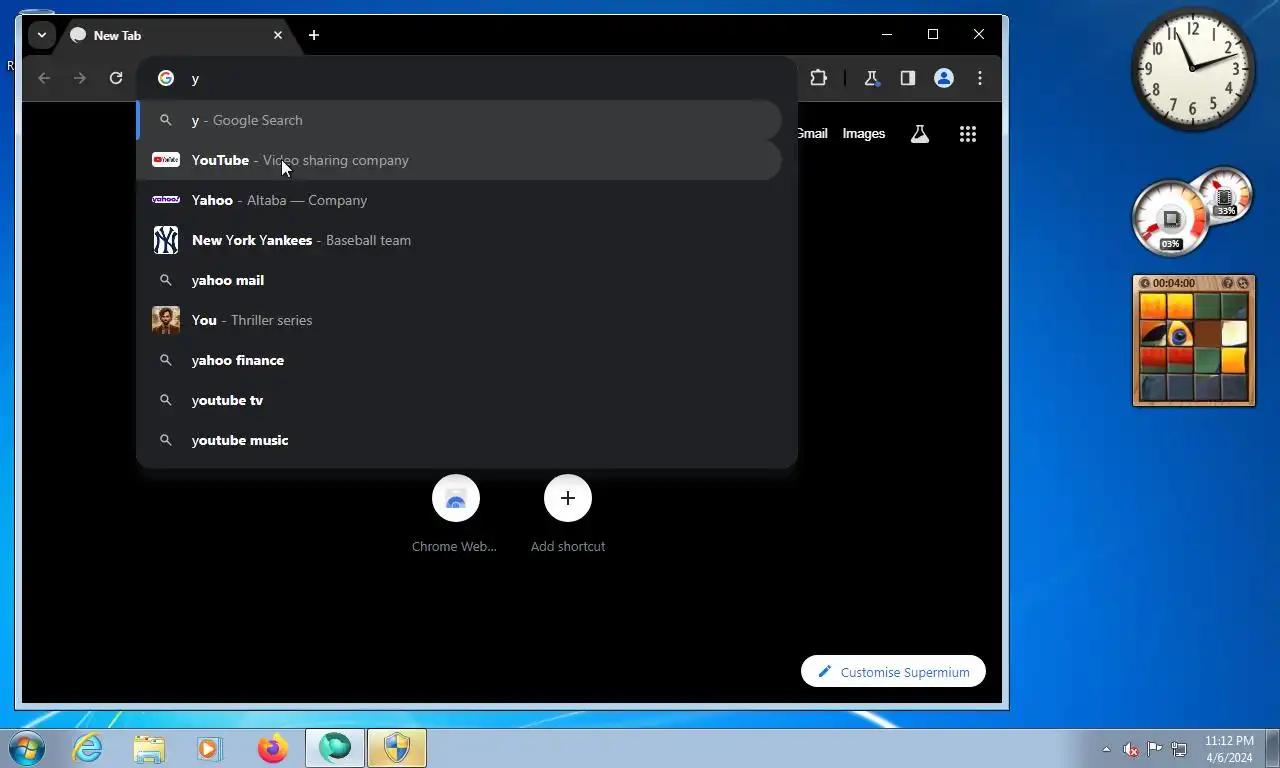Select Yahoo Altaba company suggestion
Viewport: 1280px width, 768px height.
pyautogui.click(x=460, y=200)
